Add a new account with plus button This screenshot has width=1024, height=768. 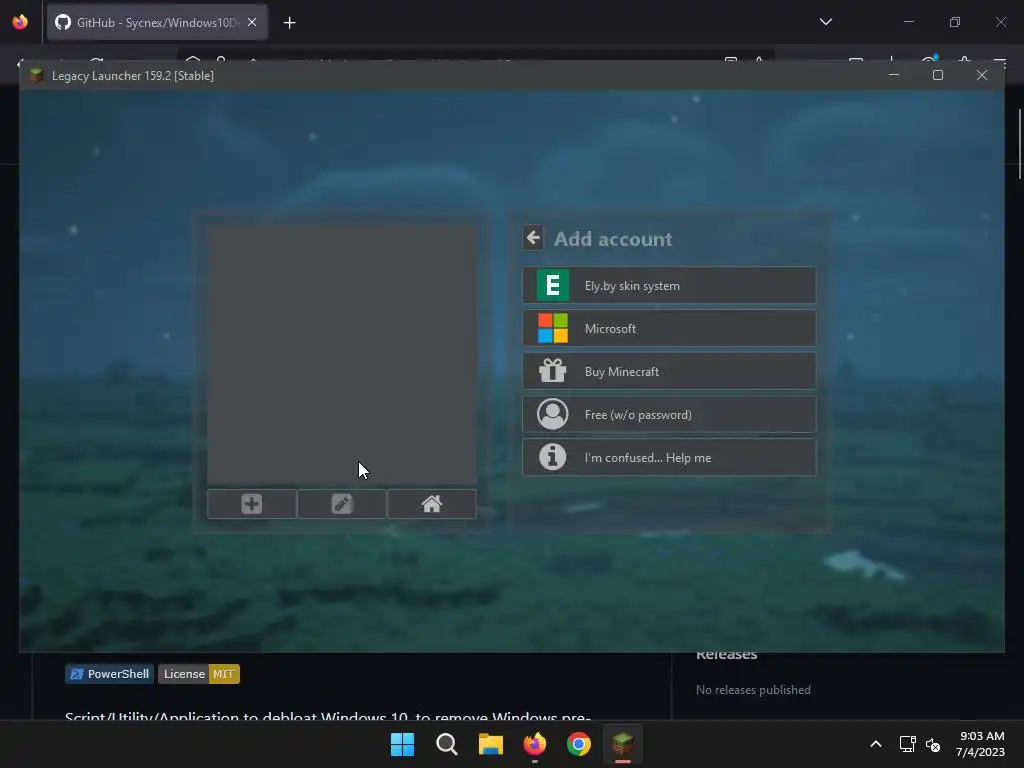click(x=251, y=504)
